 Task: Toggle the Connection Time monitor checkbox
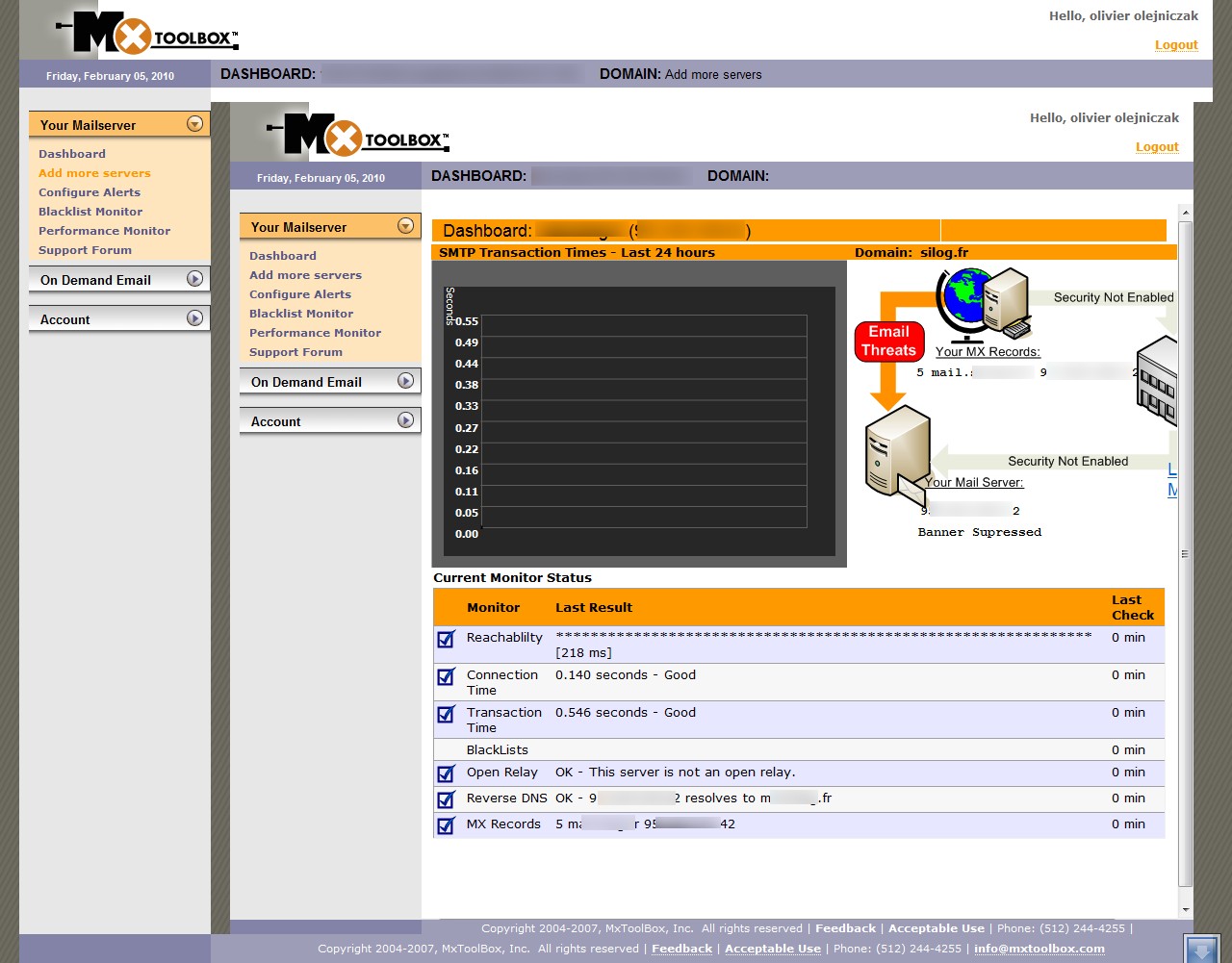click(446, 676)
